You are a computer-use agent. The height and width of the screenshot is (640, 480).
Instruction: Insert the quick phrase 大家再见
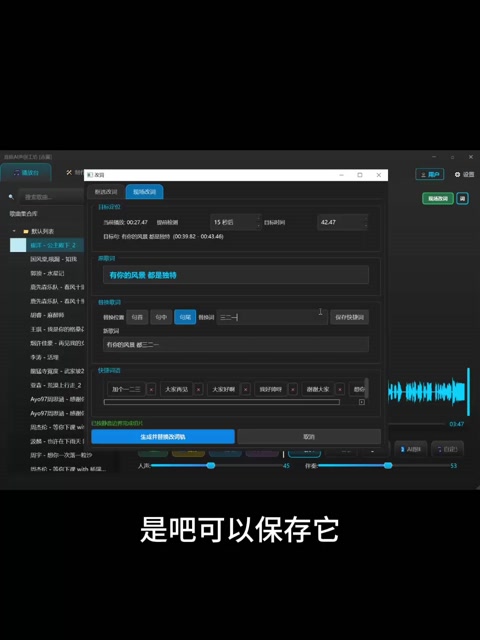[176, 389]
